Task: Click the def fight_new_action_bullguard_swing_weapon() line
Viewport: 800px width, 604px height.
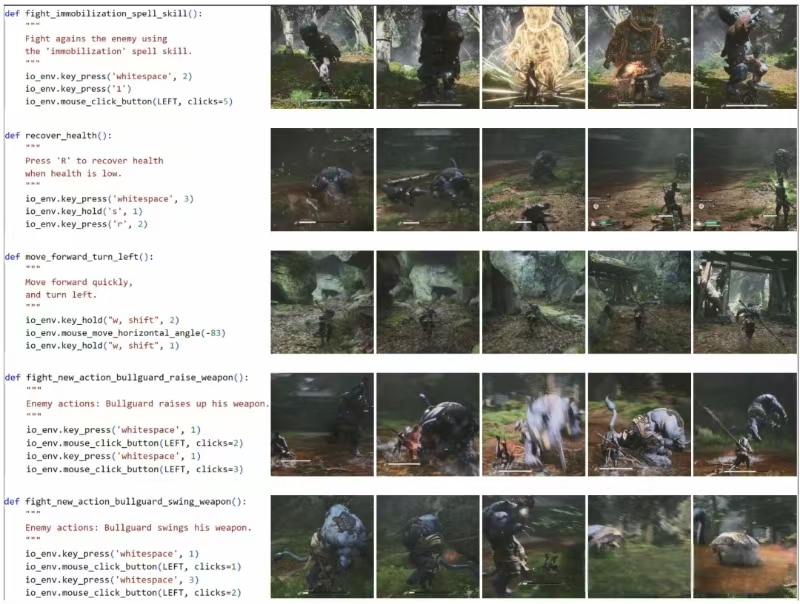Action: 126,502
